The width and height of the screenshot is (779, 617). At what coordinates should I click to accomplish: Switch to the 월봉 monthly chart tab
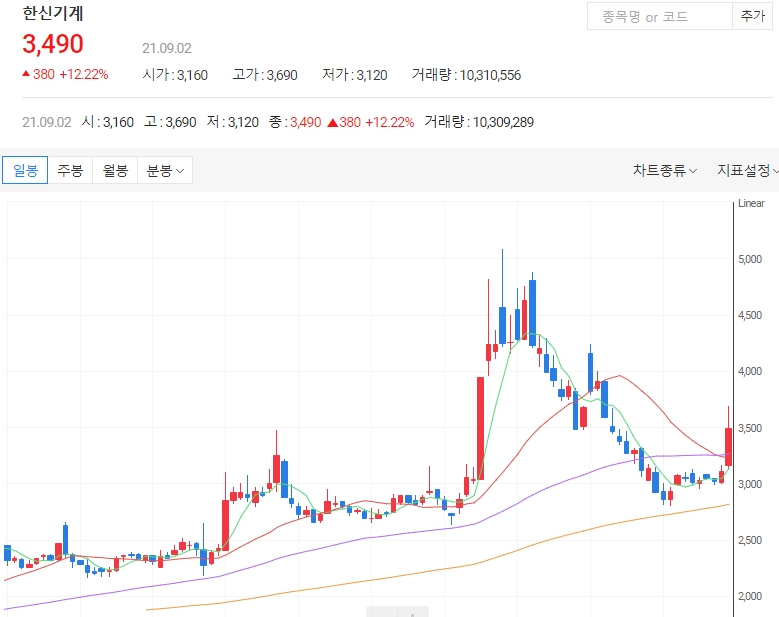click(115, 170)
